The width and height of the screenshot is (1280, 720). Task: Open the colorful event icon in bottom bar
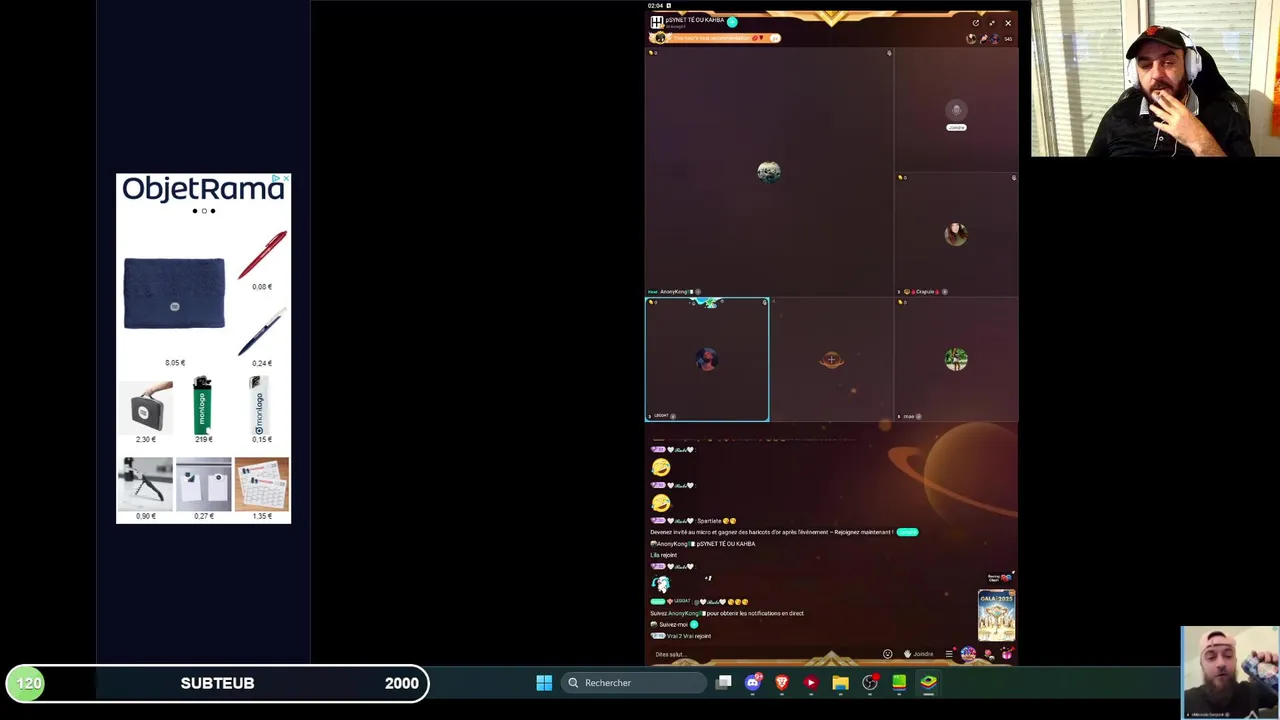click(x=968, y=654)
